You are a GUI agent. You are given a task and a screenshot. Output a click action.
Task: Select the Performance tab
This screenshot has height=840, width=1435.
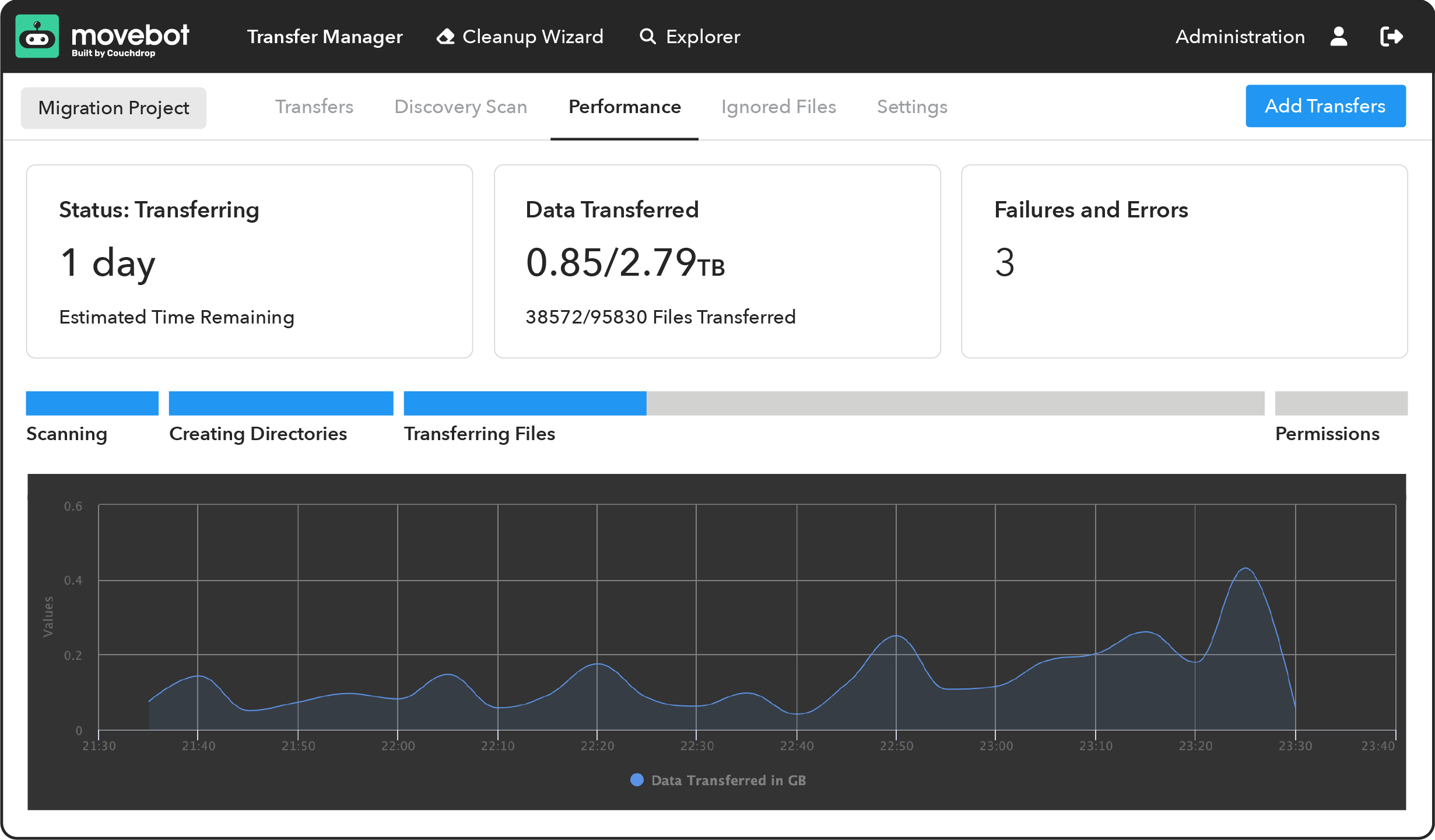coord(624,107)
